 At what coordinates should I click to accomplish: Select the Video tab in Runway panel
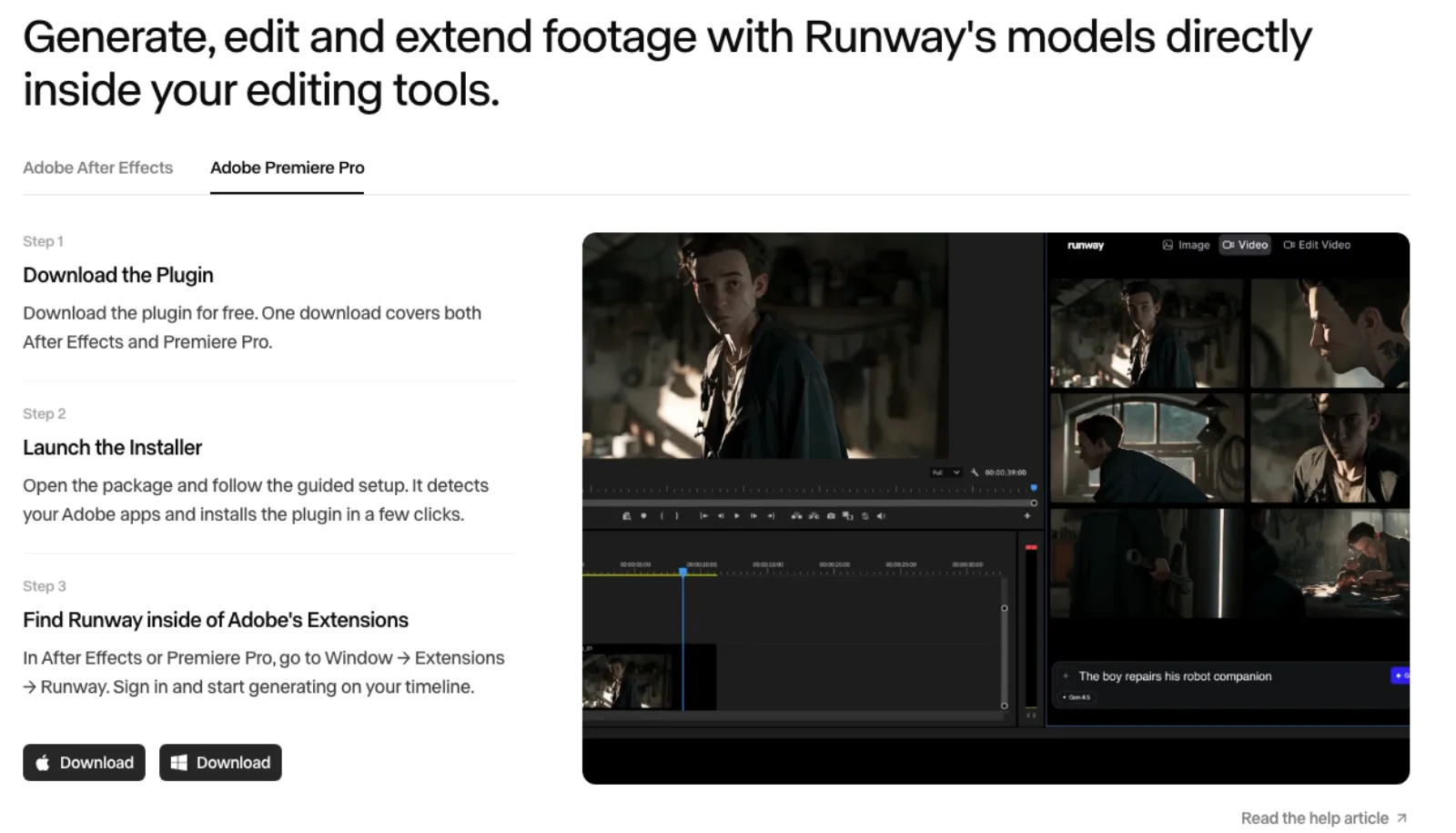pos(1245,245)
